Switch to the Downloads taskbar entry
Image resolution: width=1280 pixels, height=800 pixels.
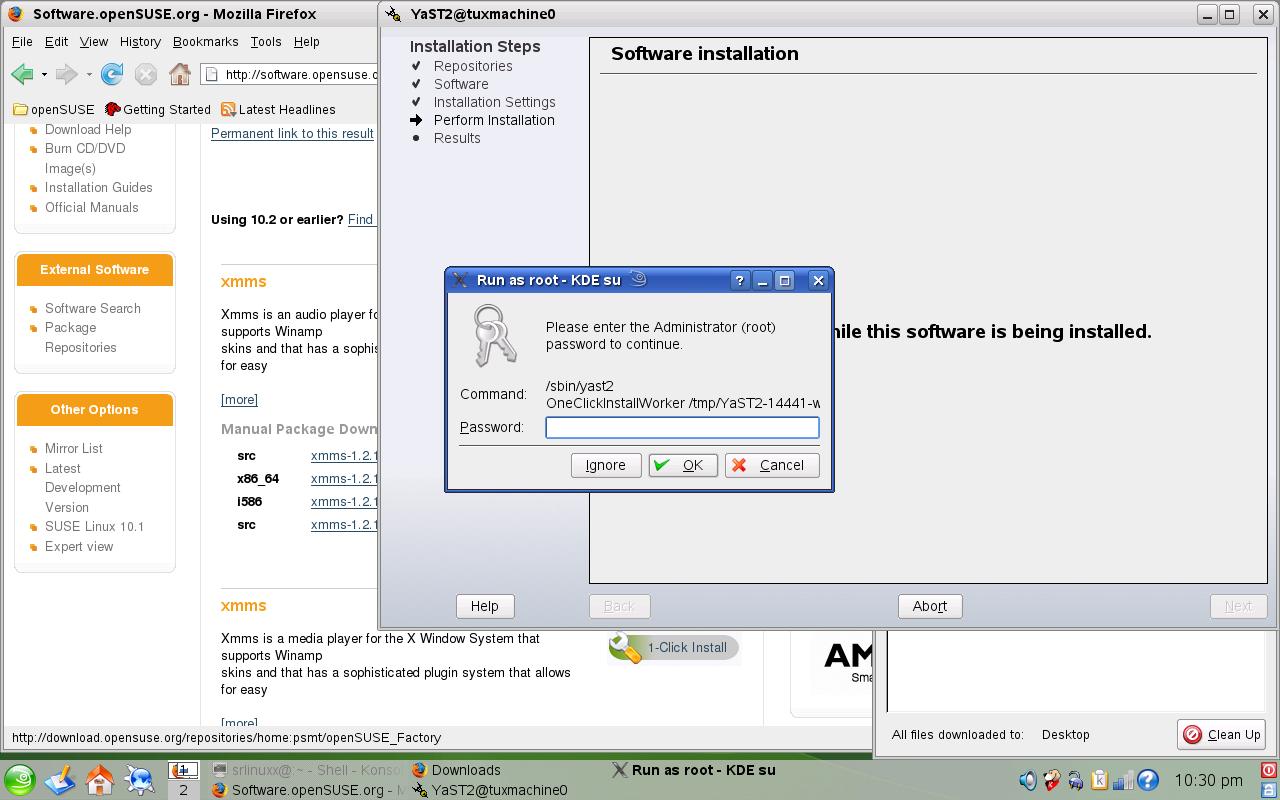coord(456,770)
